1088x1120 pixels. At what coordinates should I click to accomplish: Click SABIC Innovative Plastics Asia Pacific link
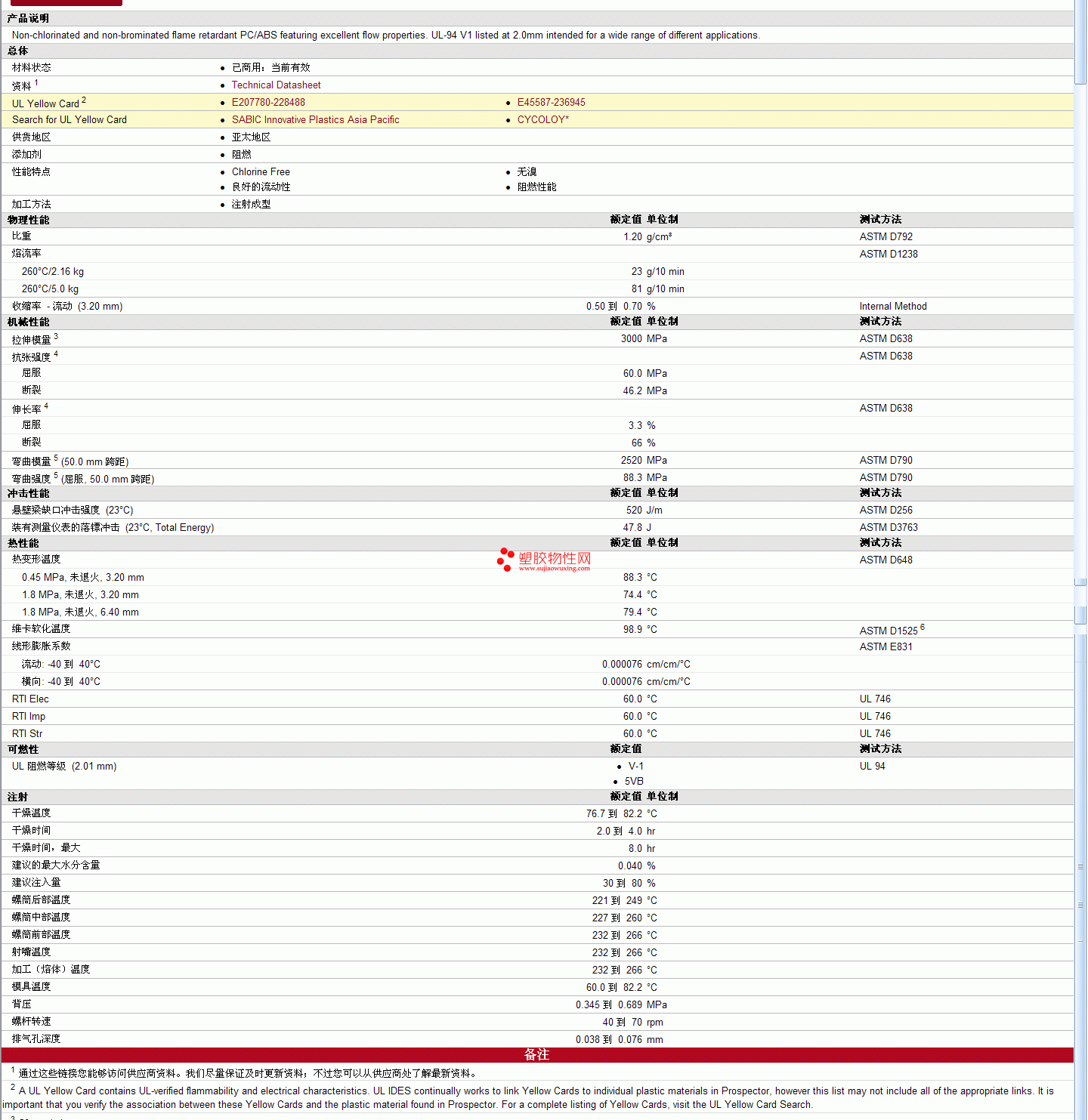click(x=315, y=120)
